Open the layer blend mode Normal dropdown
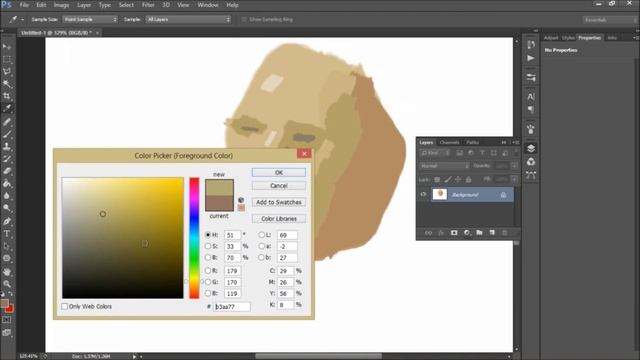This screenshot has height=360, width=640. [444, 166]
